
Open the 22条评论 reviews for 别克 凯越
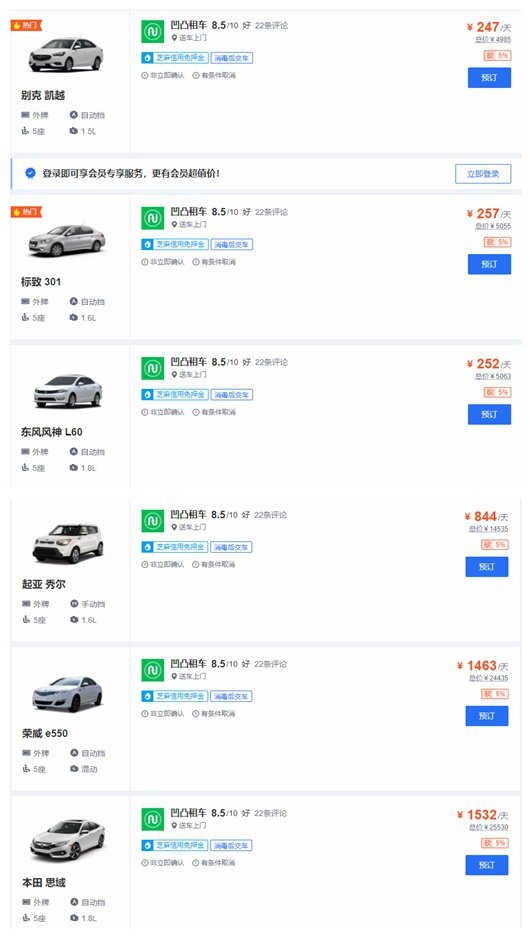click(271, 26)
